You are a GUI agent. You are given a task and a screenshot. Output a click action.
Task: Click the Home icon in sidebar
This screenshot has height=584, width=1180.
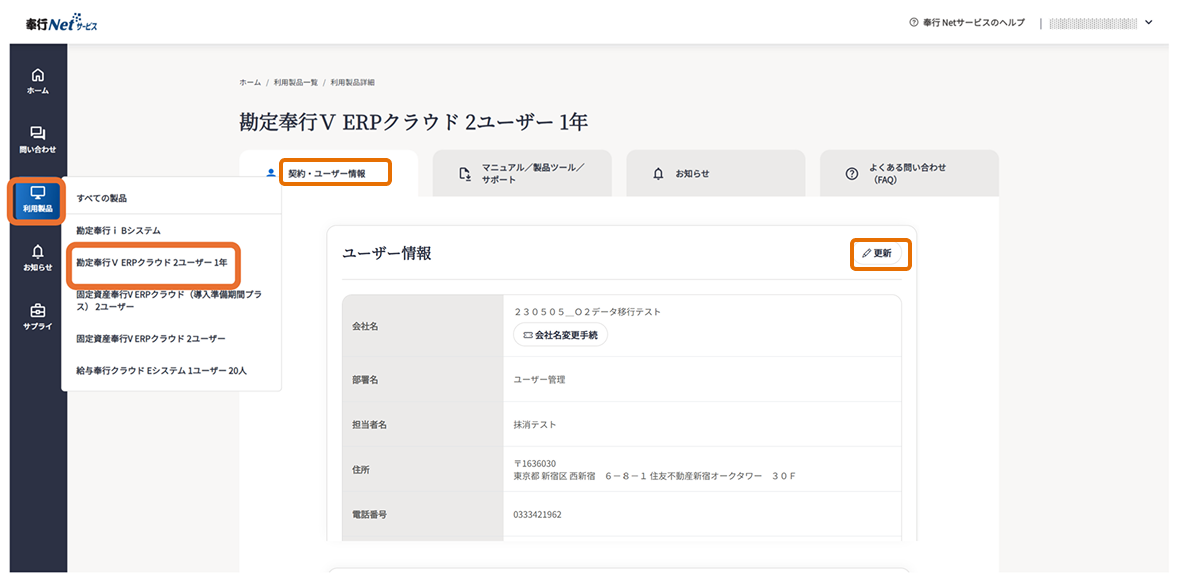(x=37, y=80)
